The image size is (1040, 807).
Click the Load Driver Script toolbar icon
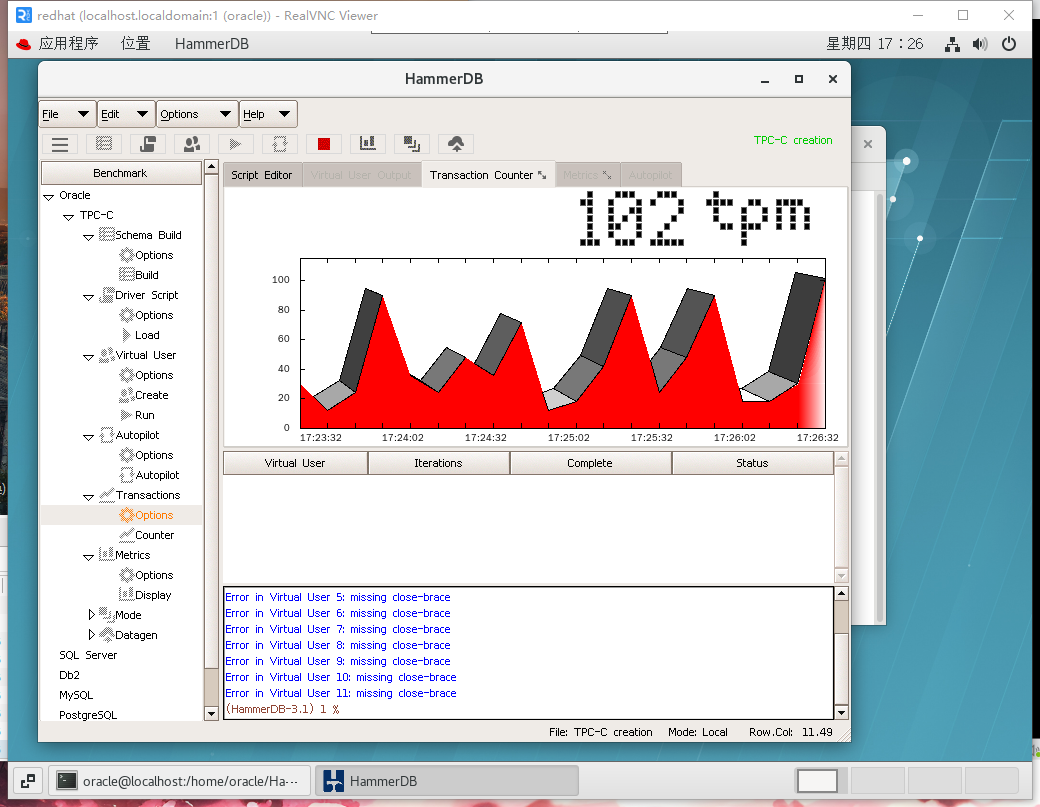(x=147, y=144)
